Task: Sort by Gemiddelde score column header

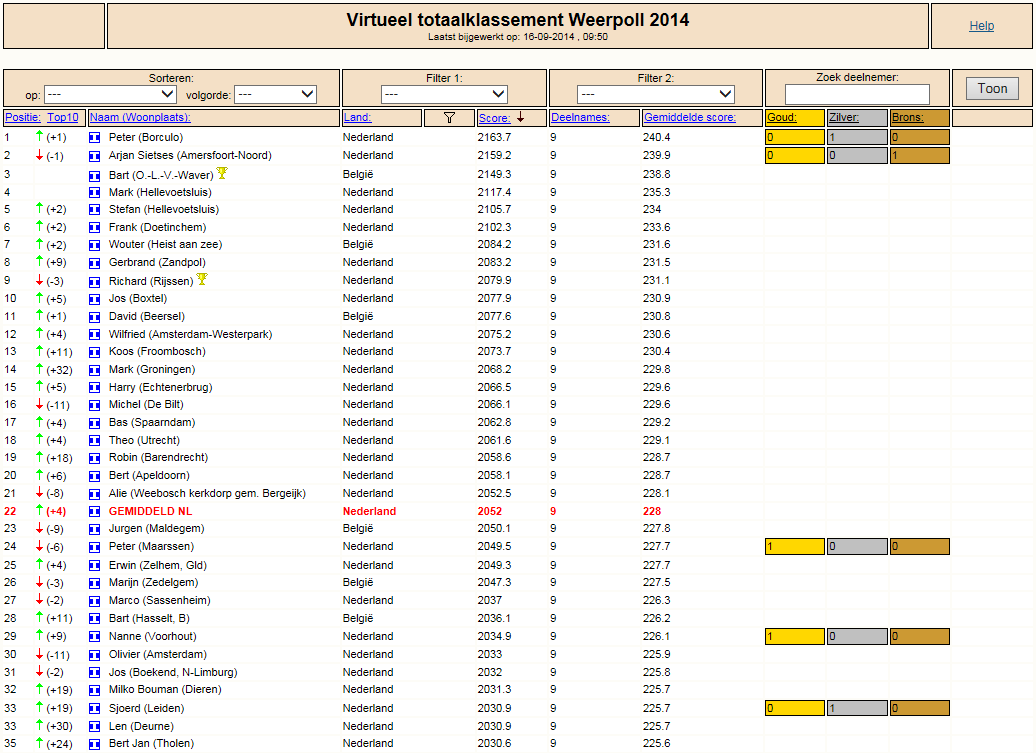Action: (x=690, y=118)
